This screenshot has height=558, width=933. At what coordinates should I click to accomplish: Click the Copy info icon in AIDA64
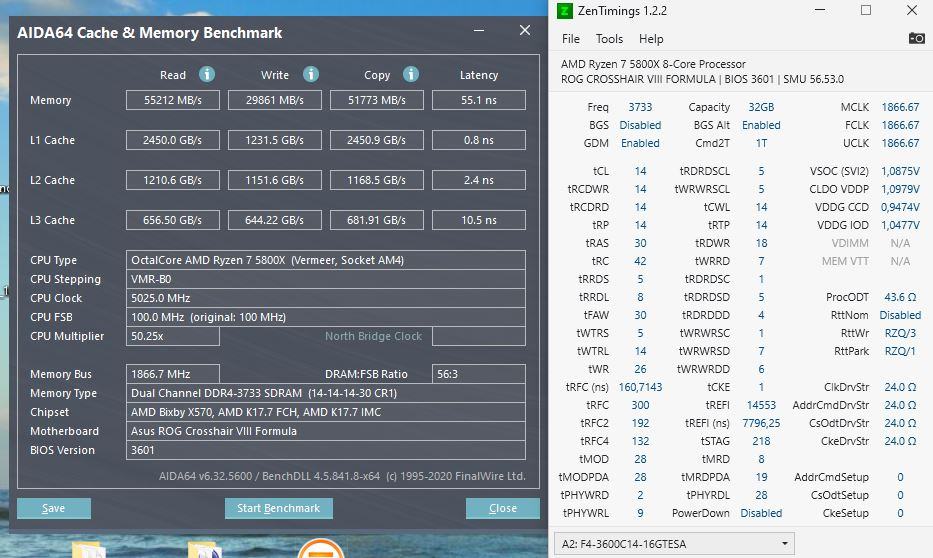click(411, 74)
